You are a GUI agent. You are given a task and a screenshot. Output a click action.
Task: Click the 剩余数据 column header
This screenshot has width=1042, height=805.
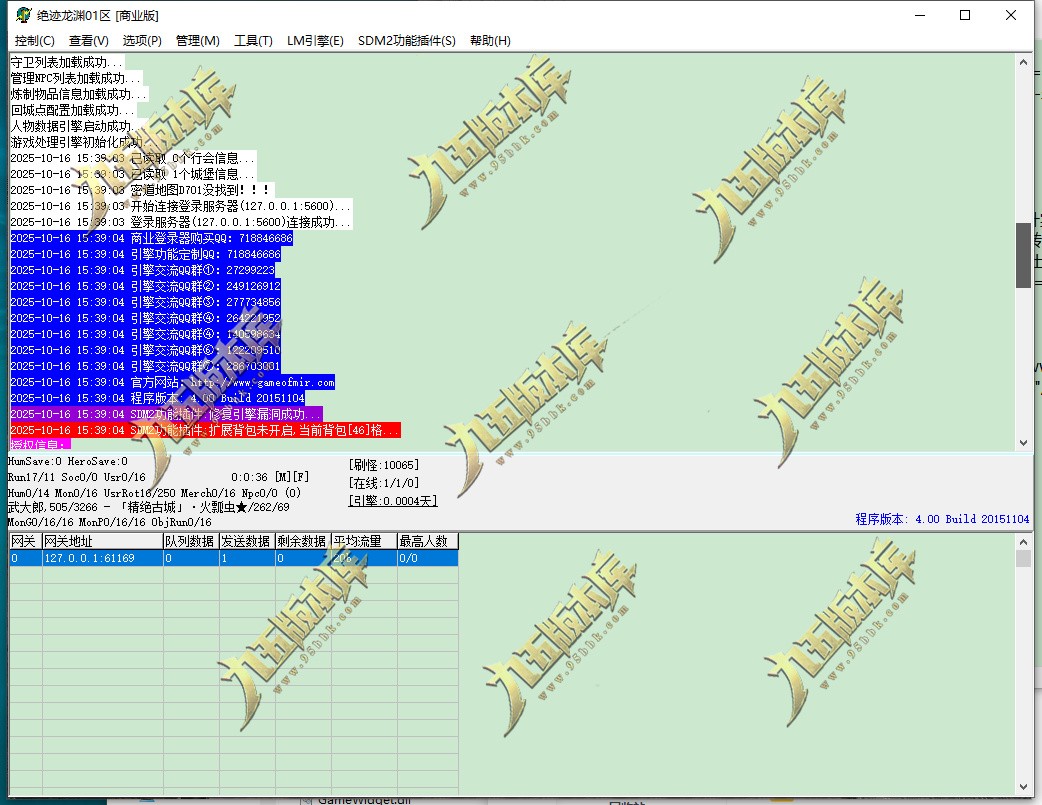coord(304,541)
